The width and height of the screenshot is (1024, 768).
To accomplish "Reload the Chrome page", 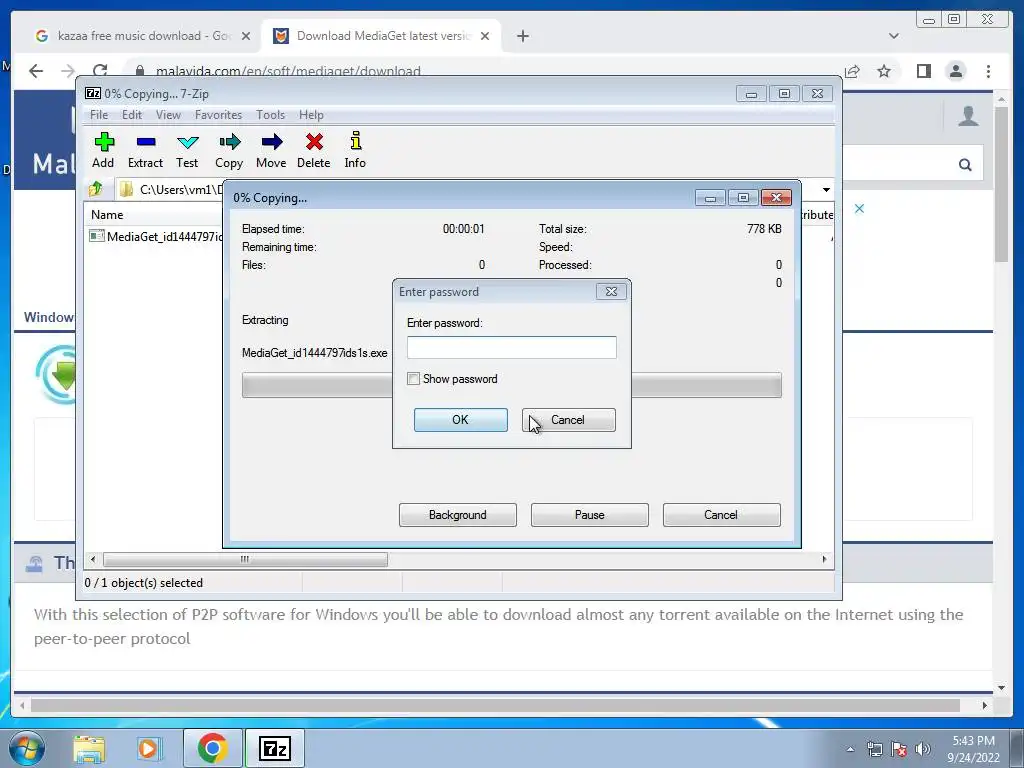I will click(100, 71).
